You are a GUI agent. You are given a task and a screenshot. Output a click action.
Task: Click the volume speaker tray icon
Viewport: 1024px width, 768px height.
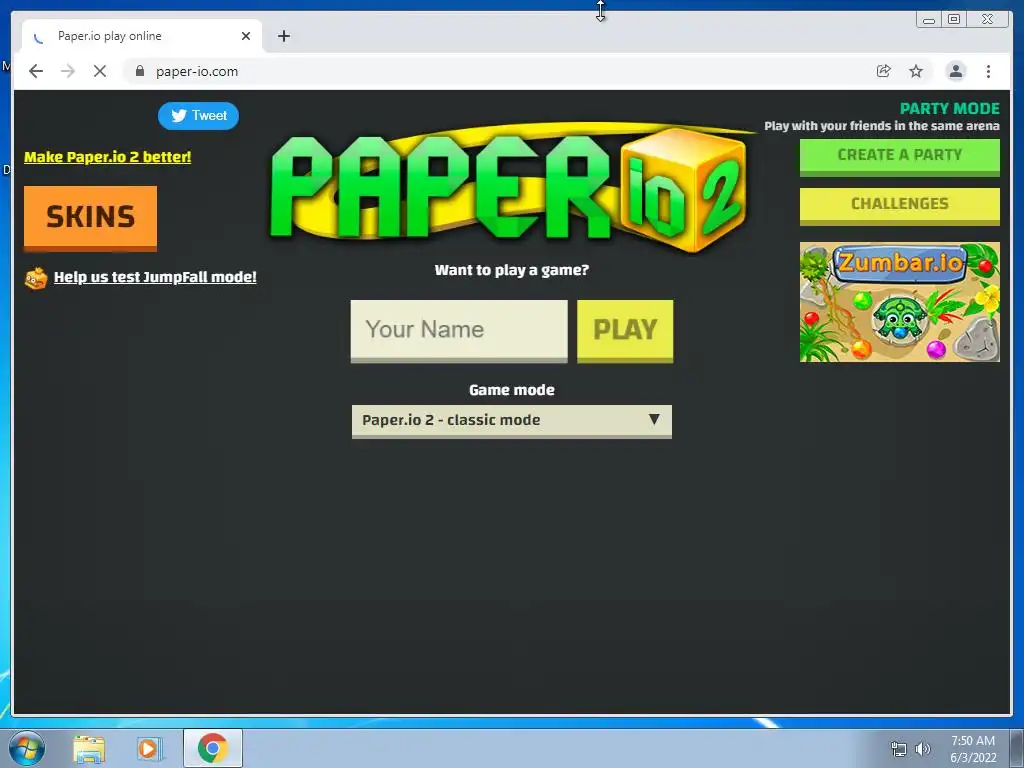pos(923,750)
